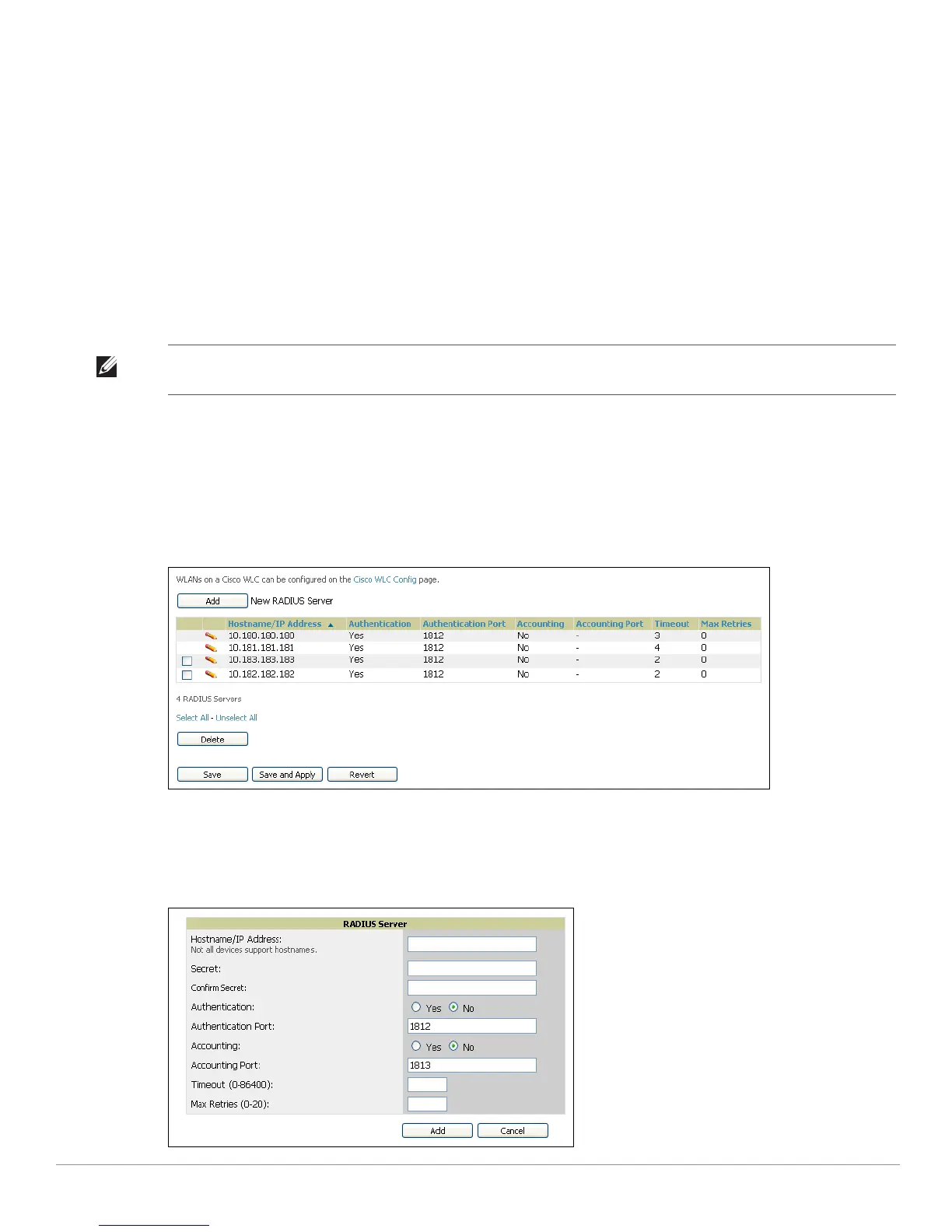Select Yes for Accounting
952x1232 pixels.
tap(416, 1046)
